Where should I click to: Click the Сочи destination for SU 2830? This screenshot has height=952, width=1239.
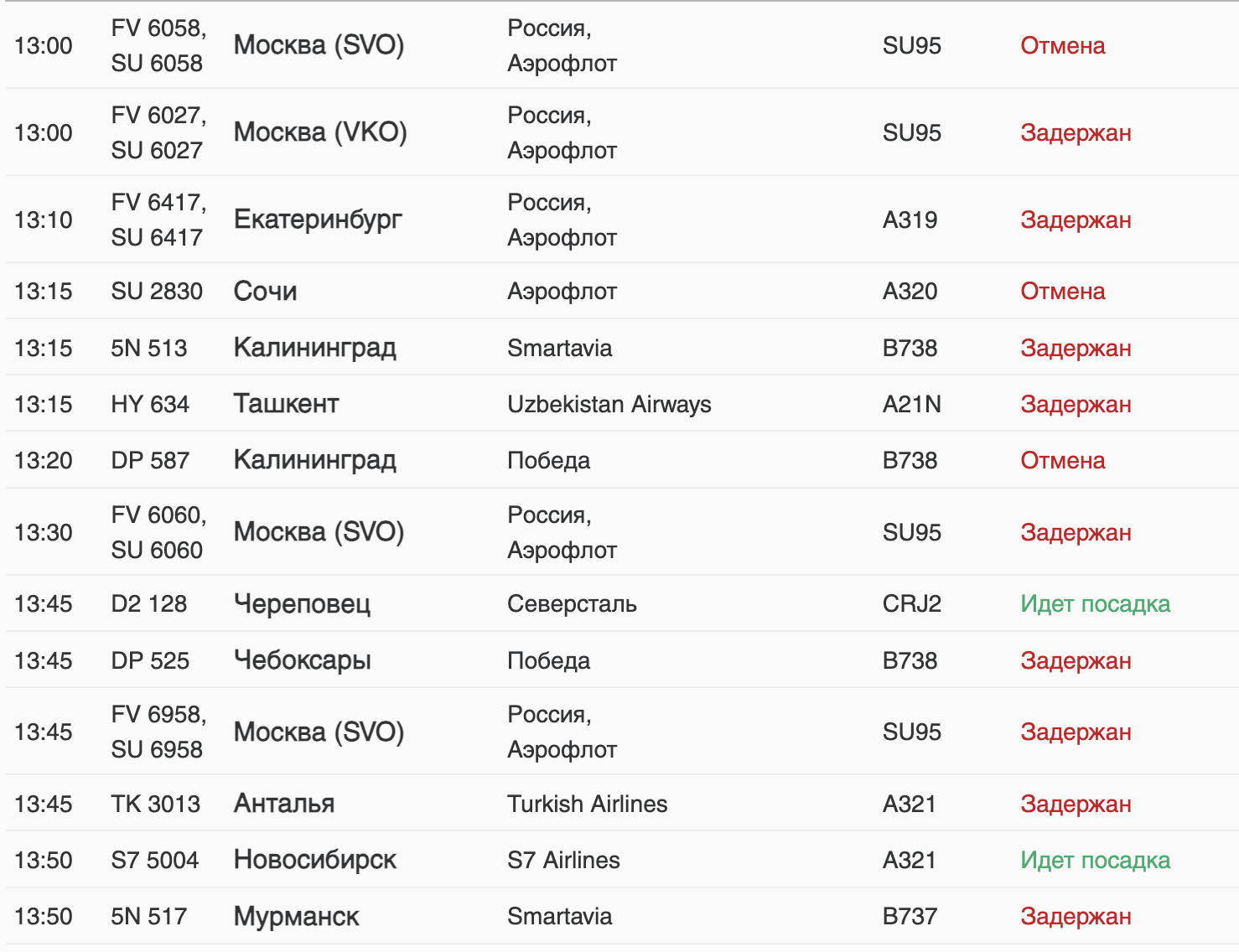[x=265, y=291]
